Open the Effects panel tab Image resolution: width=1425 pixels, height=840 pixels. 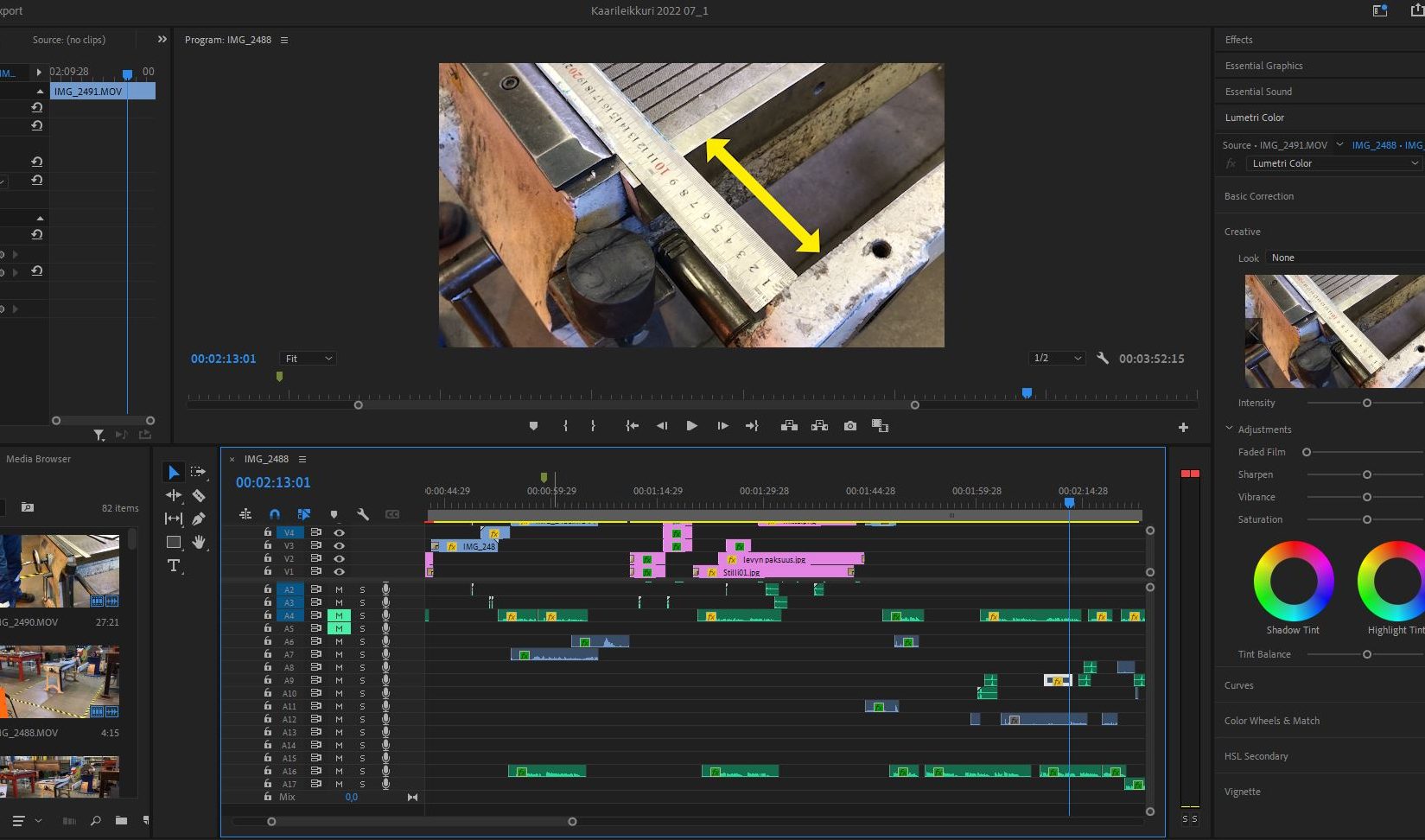point(1238,40)
